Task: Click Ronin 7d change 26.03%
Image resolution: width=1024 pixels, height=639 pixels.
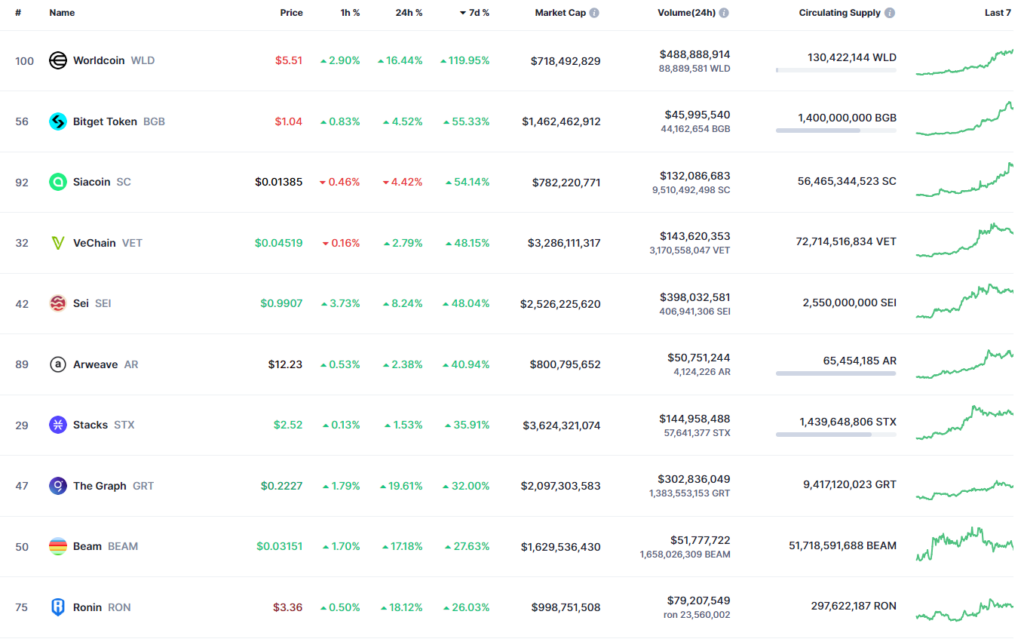Action: click(x=466, y=608)
